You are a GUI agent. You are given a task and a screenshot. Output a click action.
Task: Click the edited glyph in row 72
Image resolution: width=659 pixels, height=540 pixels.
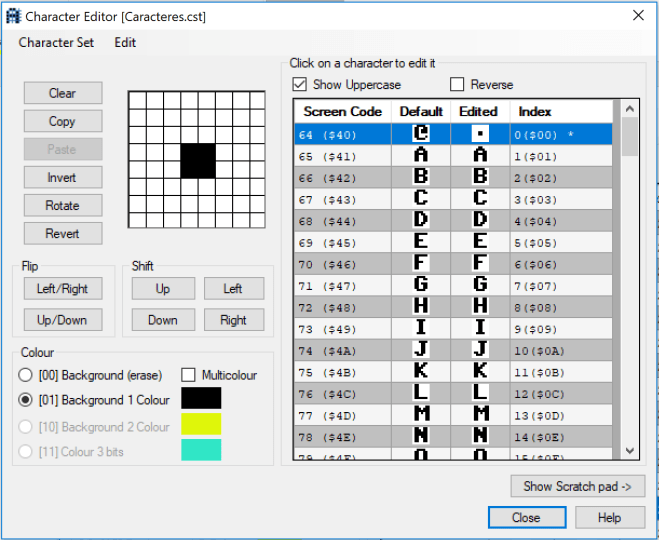pyautogui.click(x=480, y=306)
